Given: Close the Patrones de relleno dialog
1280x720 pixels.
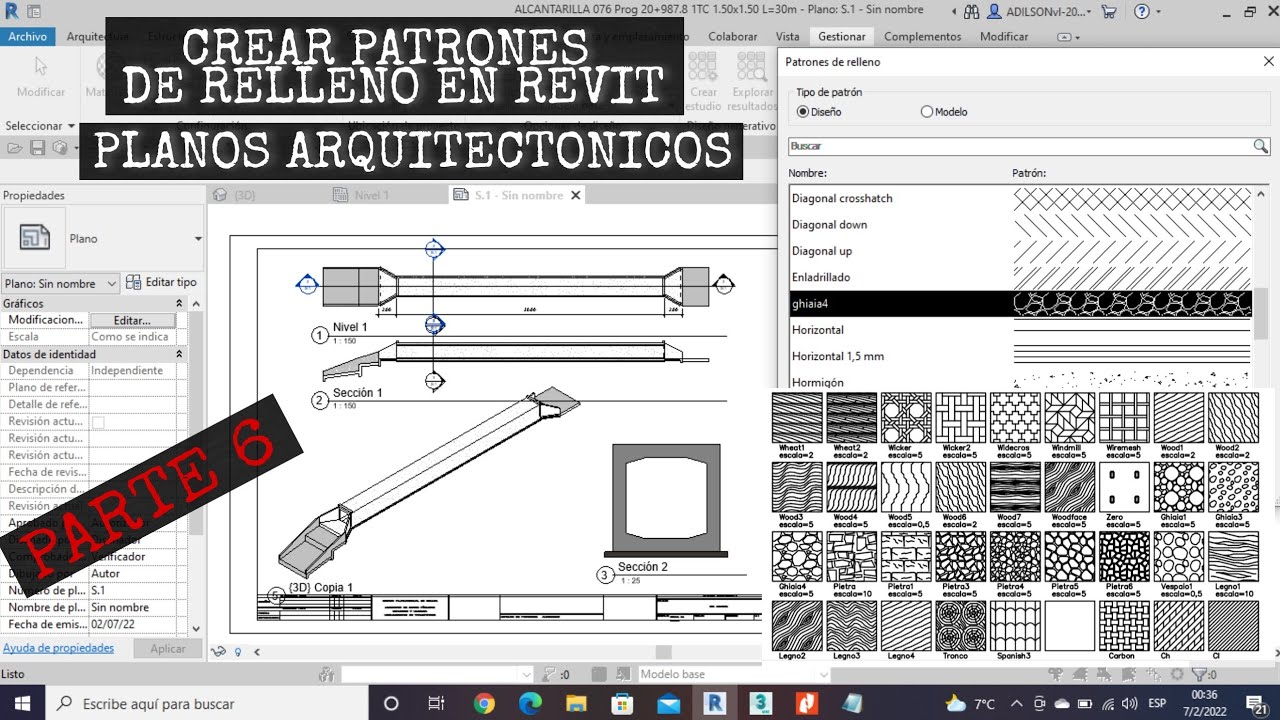Looking at the screenshot, I should tap(1268, 61).
